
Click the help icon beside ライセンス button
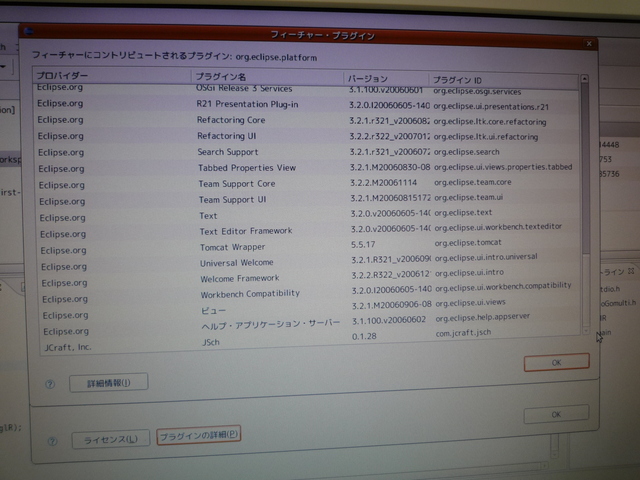point(52,441)
